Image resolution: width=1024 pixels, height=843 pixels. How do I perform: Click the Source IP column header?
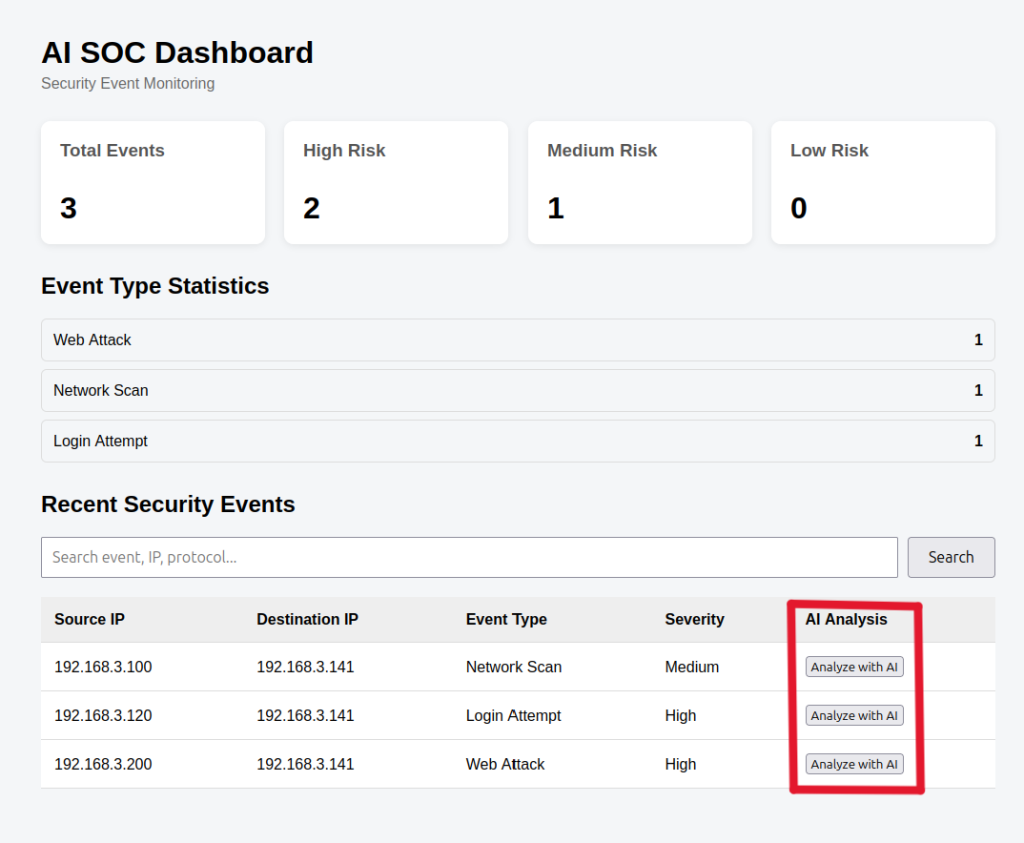(x=89, y=619)
